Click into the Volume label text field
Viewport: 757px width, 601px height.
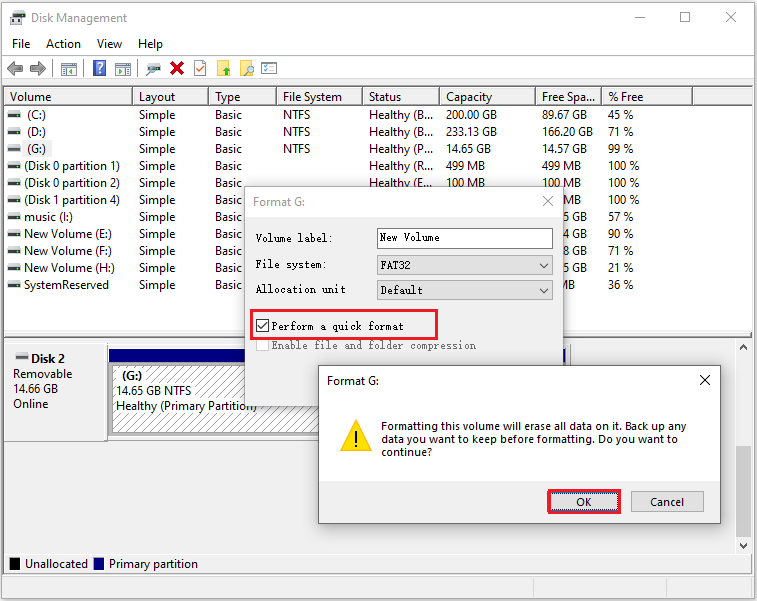(464, 238)
